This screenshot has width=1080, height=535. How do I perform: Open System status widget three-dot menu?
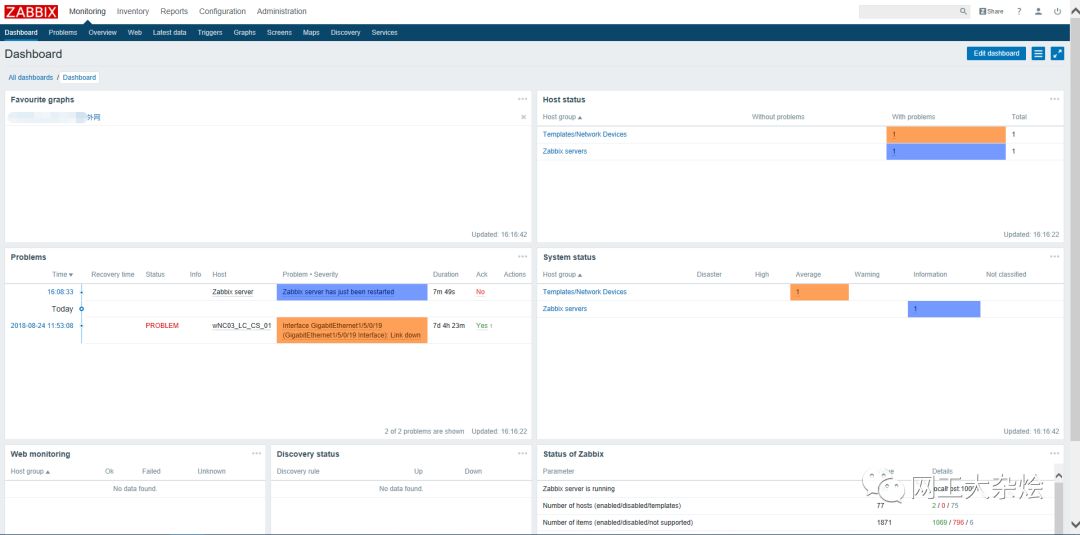[x=1055, y=257]
